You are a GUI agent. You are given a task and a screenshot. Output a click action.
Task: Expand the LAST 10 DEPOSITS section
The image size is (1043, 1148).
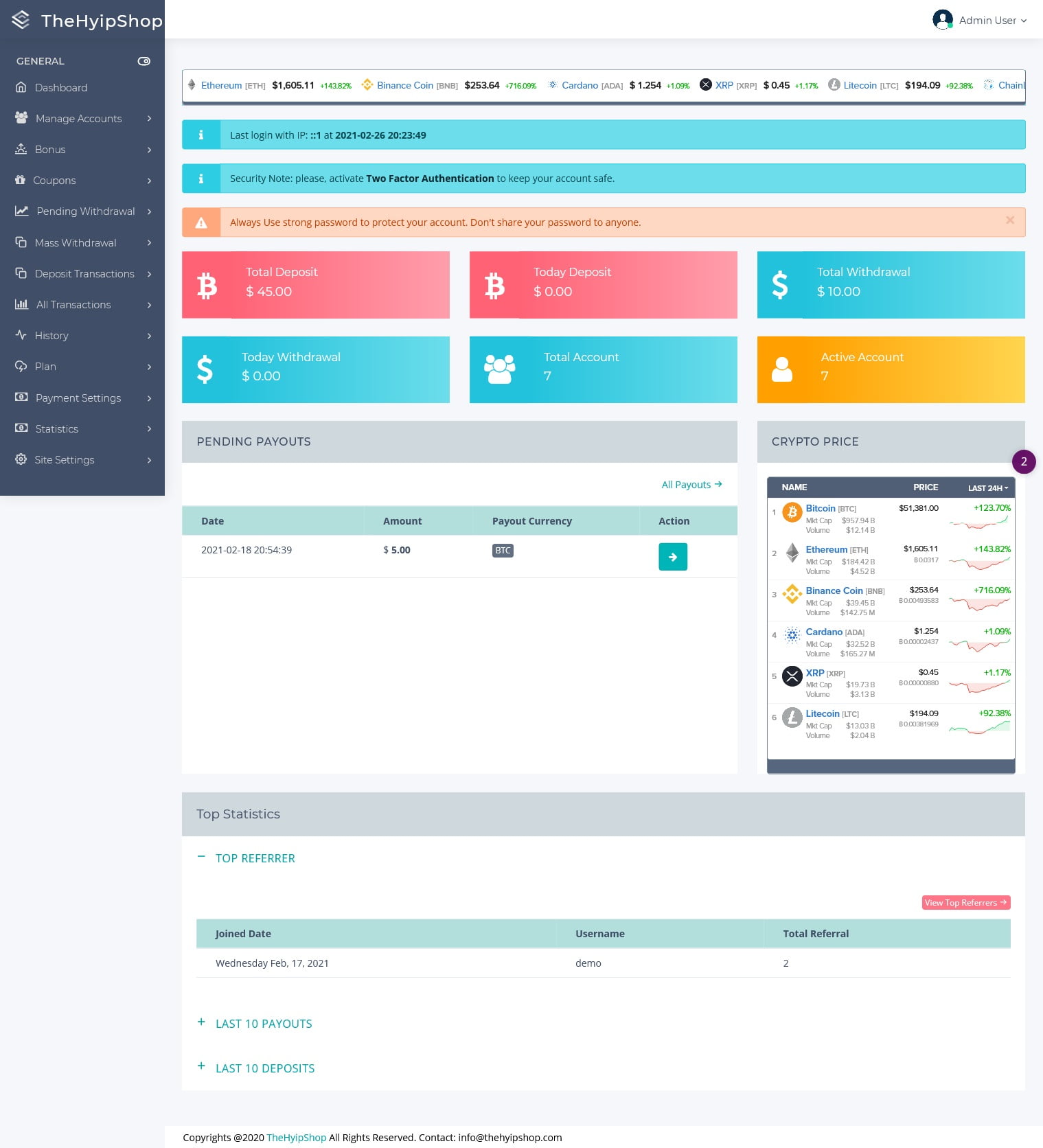tap(256, 1068)
